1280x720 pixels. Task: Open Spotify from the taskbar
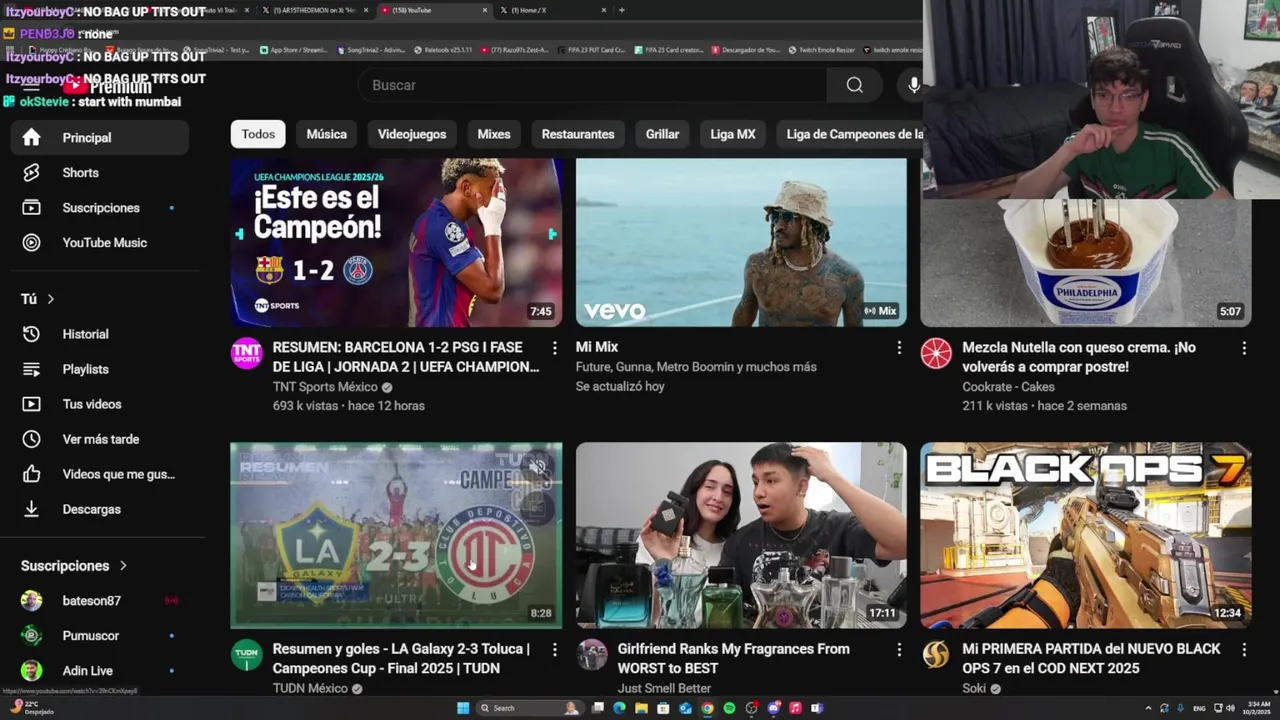pyautogui.click(x=729, y=708)
